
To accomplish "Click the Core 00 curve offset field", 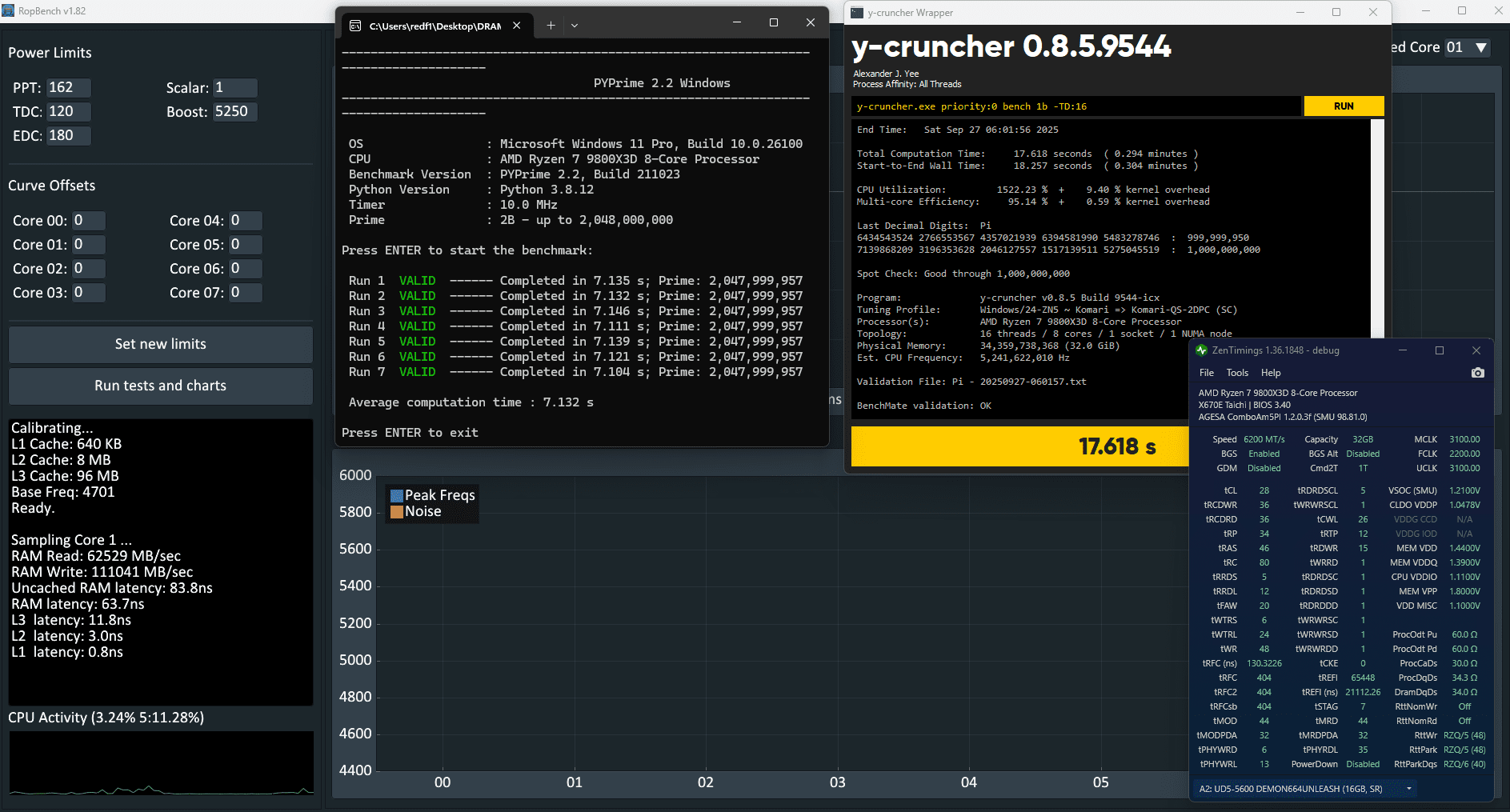I will pyautogui.click(x=88, y=220).
